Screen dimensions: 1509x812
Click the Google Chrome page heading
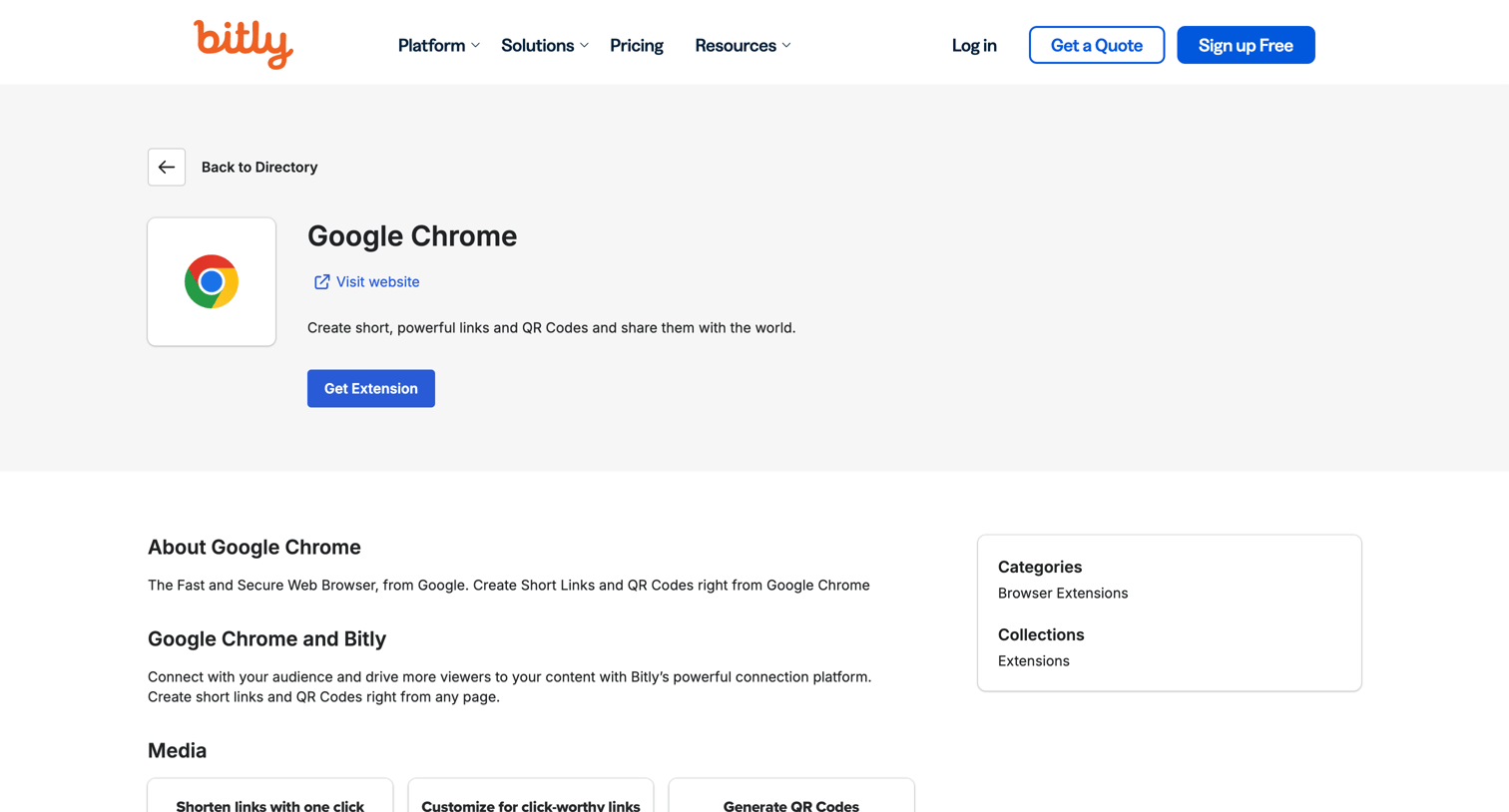(412, 235)
